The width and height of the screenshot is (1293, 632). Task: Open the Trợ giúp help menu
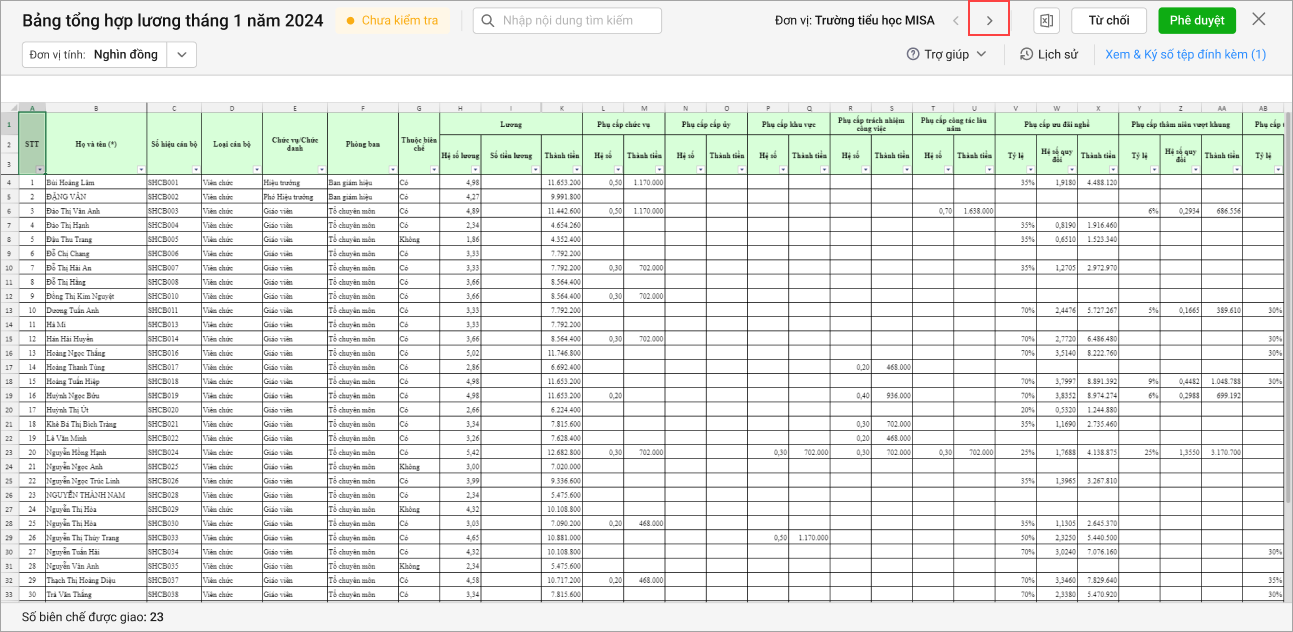(x=946, y=54)
